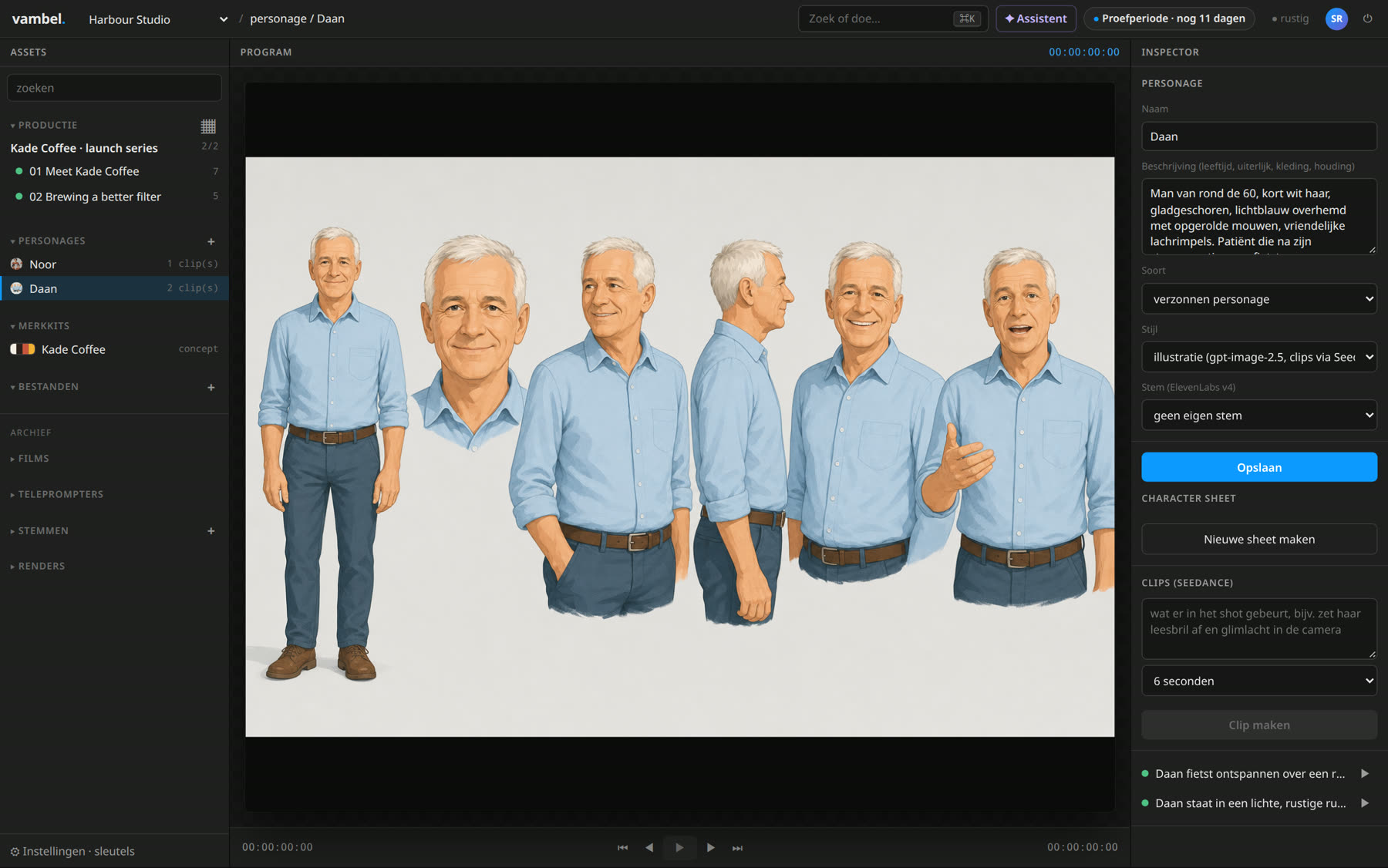1388x868 pixels.
Task: Click the Daan character sheet preview image
Action: click(680, 447)
